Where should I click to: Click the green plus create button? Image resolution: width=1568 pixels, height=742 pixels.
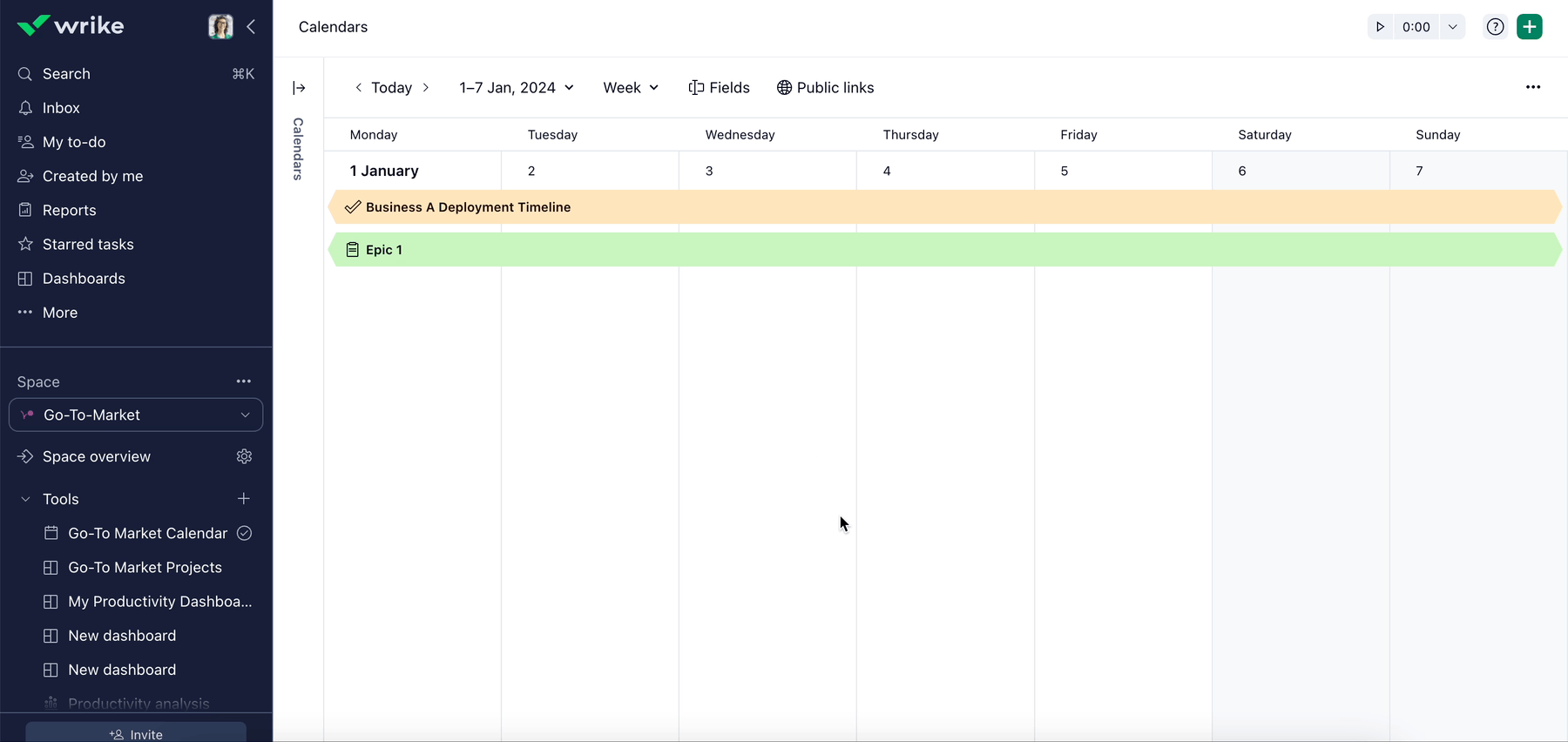(1529, 27)
